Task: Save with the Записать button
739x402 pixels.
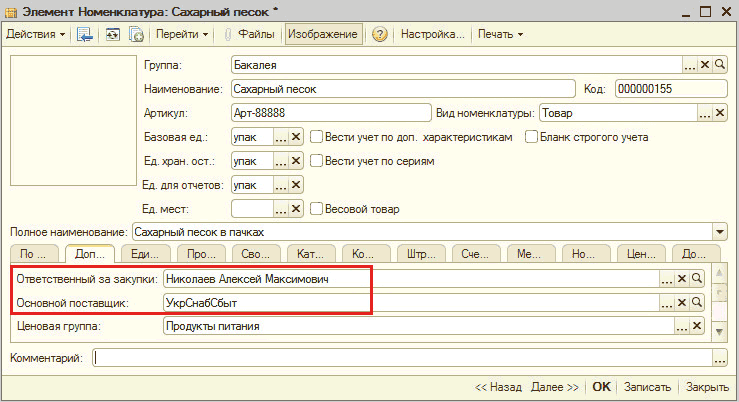Action: coord(647,387)
